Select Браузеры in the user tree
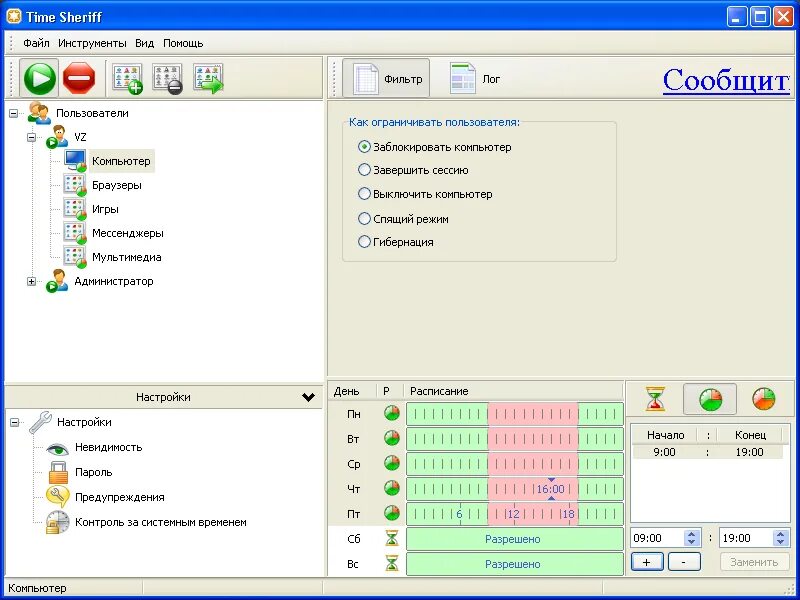 tap(117, 185)
